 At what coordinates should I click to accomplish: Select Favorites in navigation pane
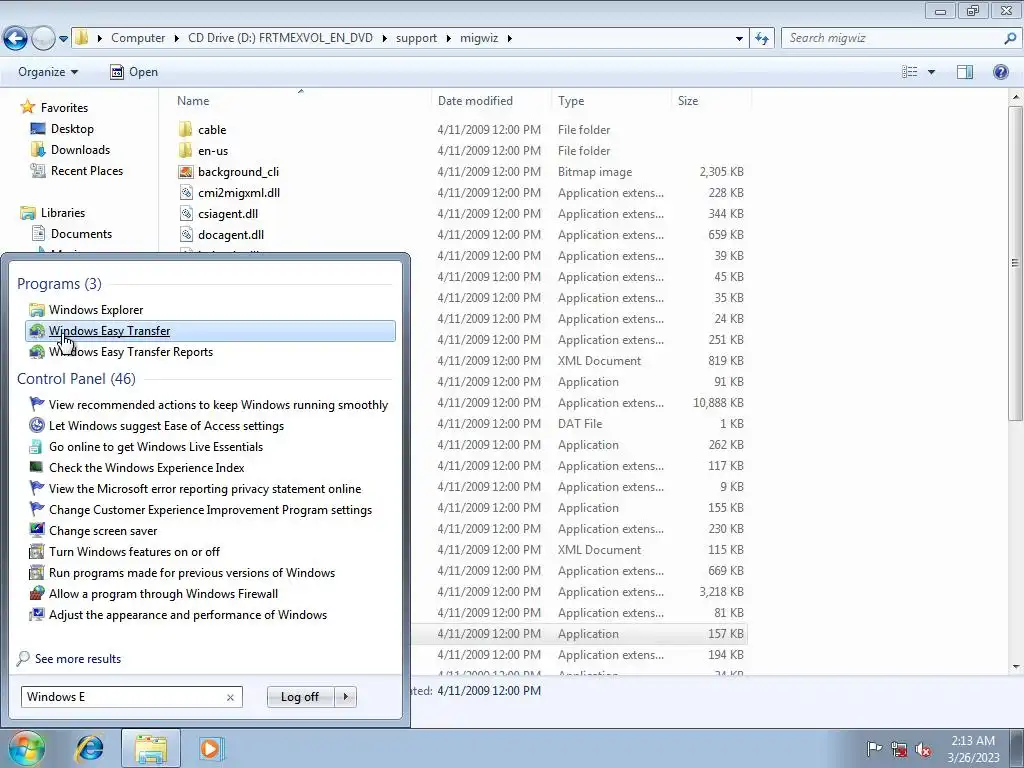point(64,108)
